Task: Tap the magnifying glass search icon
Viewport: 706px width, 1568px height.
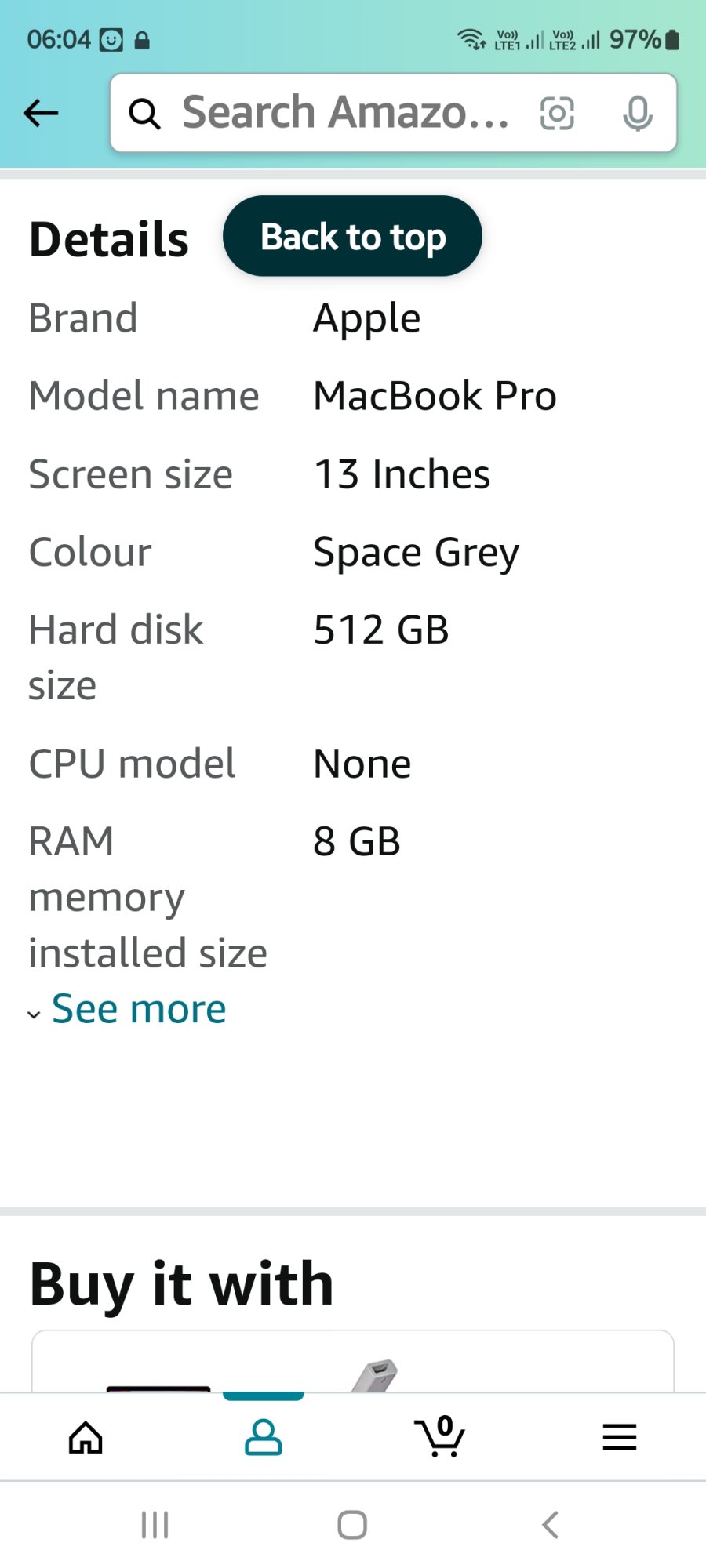Action: [x=144, y=114]
